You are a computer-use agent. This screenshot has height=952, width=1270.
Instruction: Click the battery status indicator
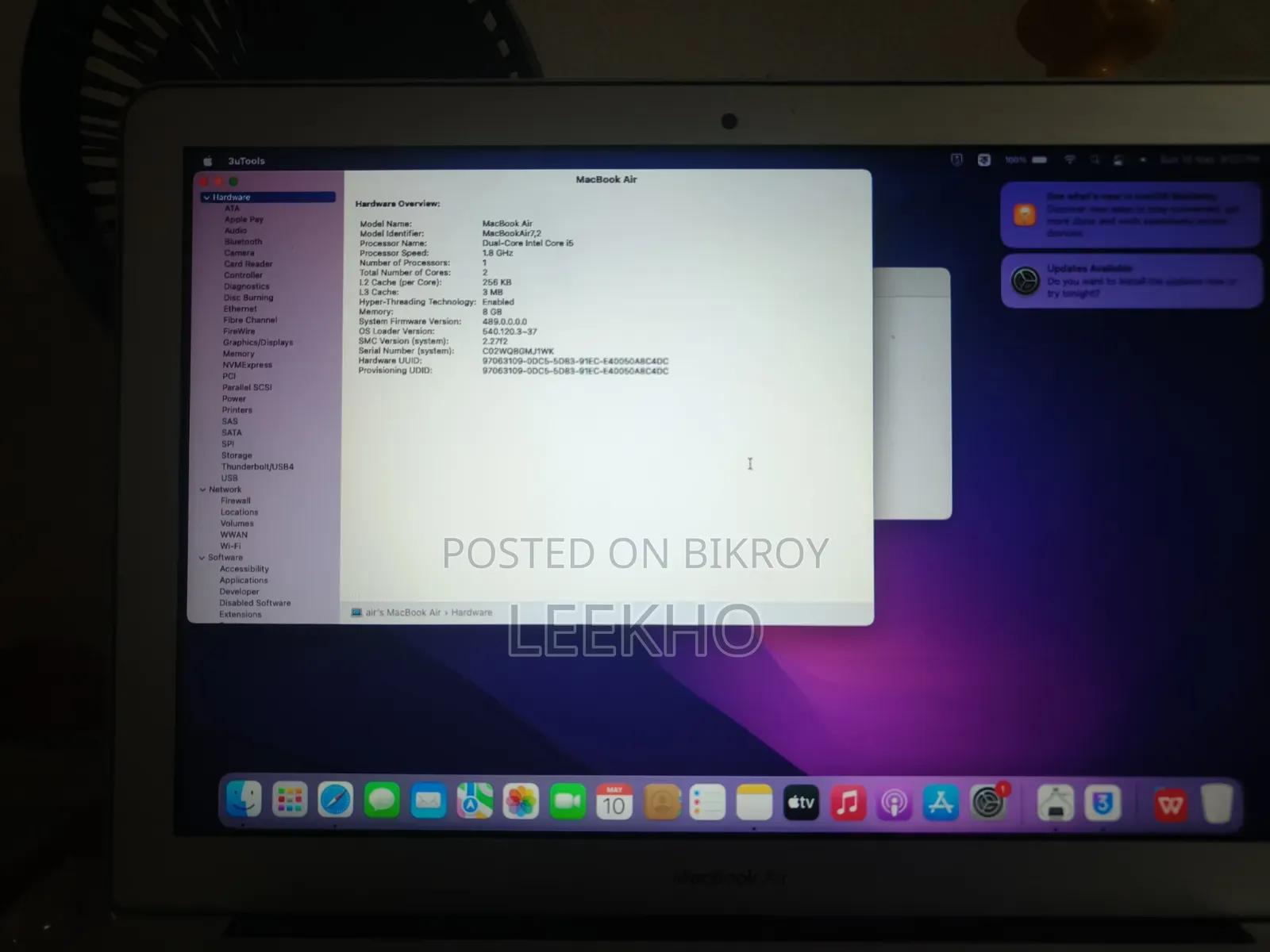(1026, 160)
